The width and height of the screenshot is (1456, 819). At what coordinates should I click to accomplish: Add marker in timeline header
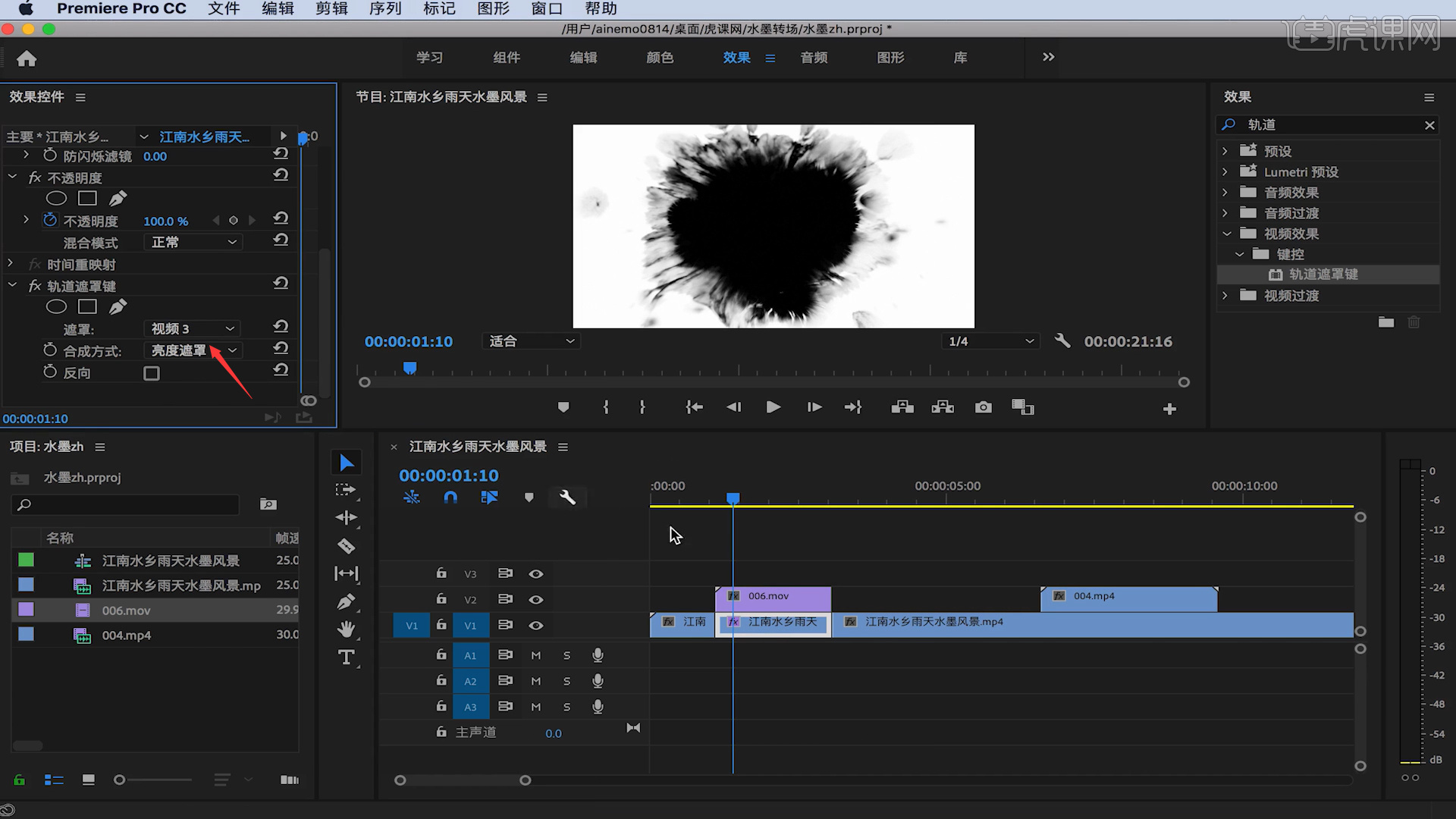coord(529,497)
